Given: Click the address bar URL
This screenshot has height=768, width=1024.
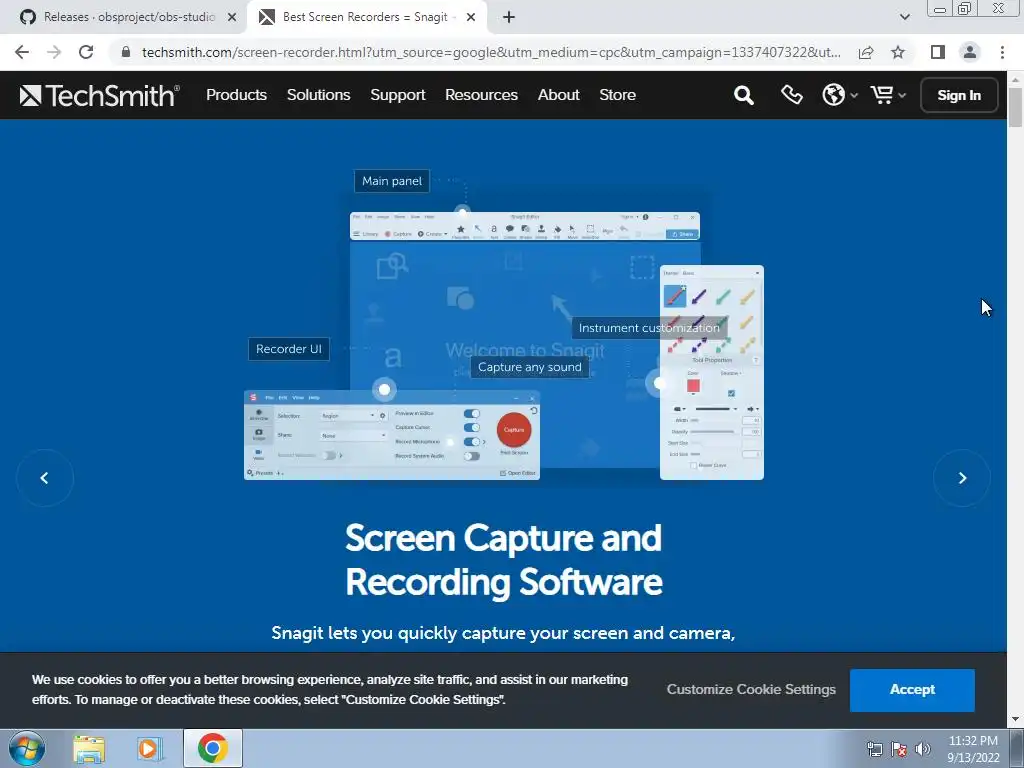Looking at the screenshot, I should click(491, 52).
